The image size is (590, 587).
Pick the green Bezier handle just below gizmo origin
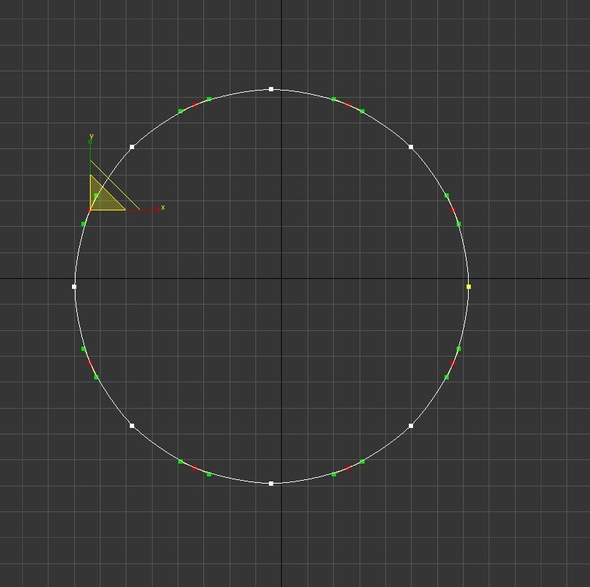pos(84,224)
